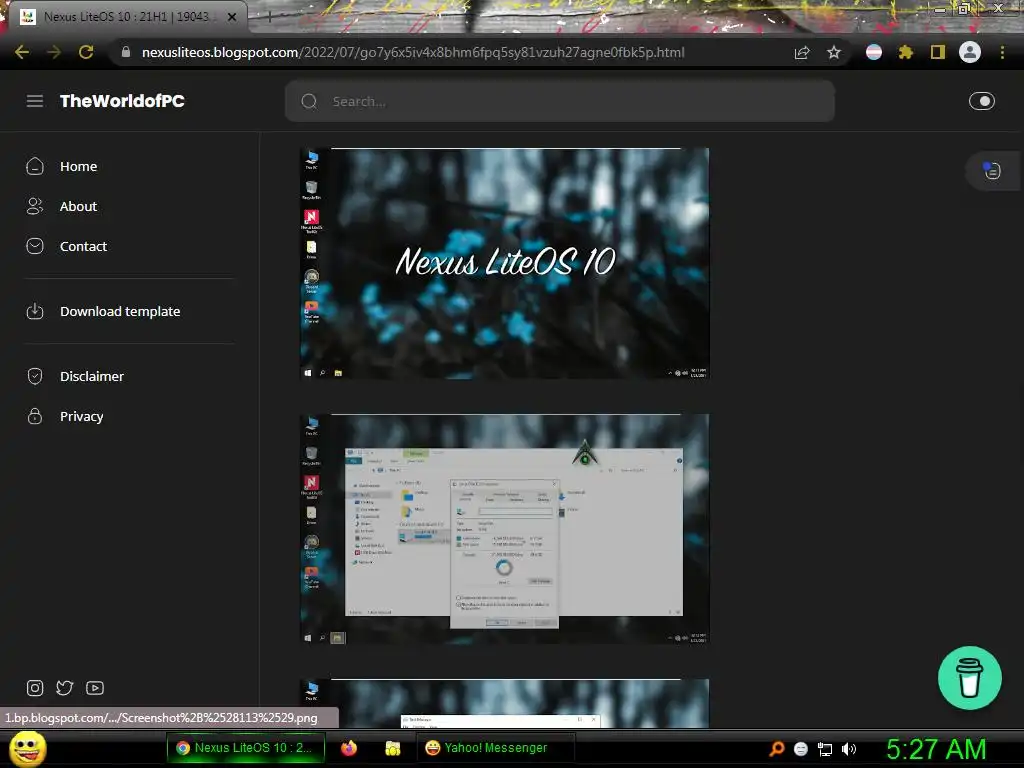The height and width of the screenshot is (768, 1024).
Task: Reload the page with refresh icon
Action: pos(86,52)
